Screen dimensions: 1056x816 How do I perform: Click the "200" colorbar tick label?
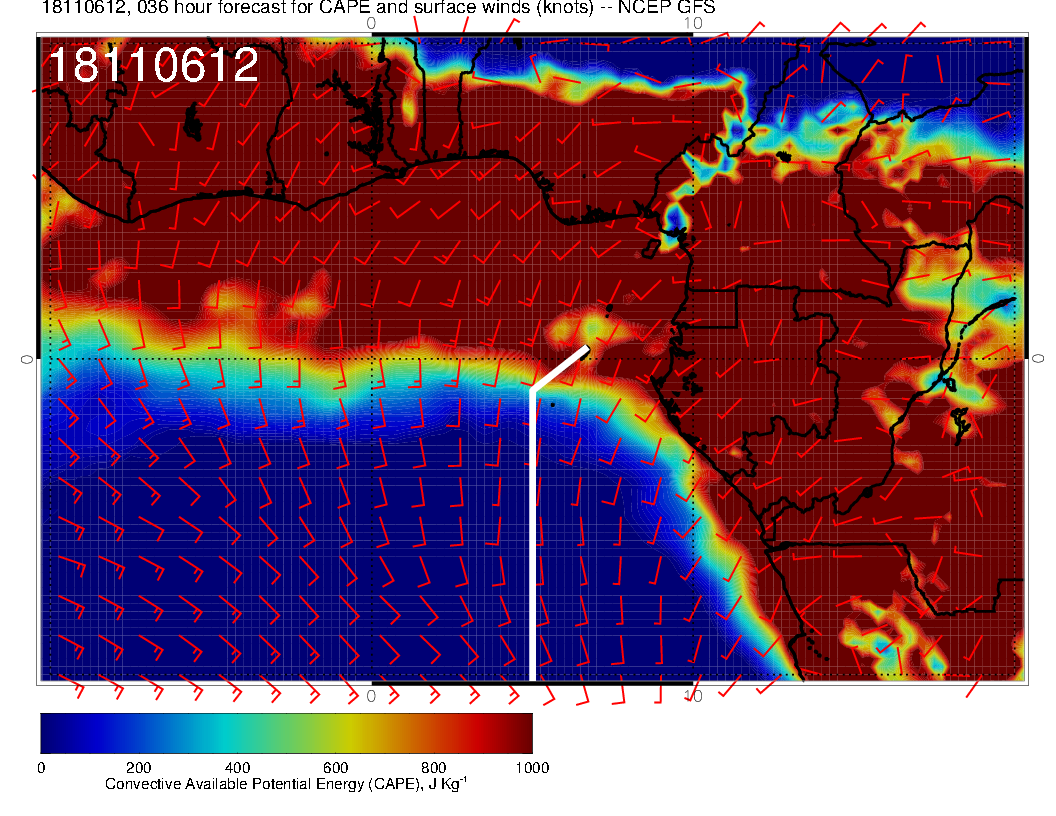point(138,768)
